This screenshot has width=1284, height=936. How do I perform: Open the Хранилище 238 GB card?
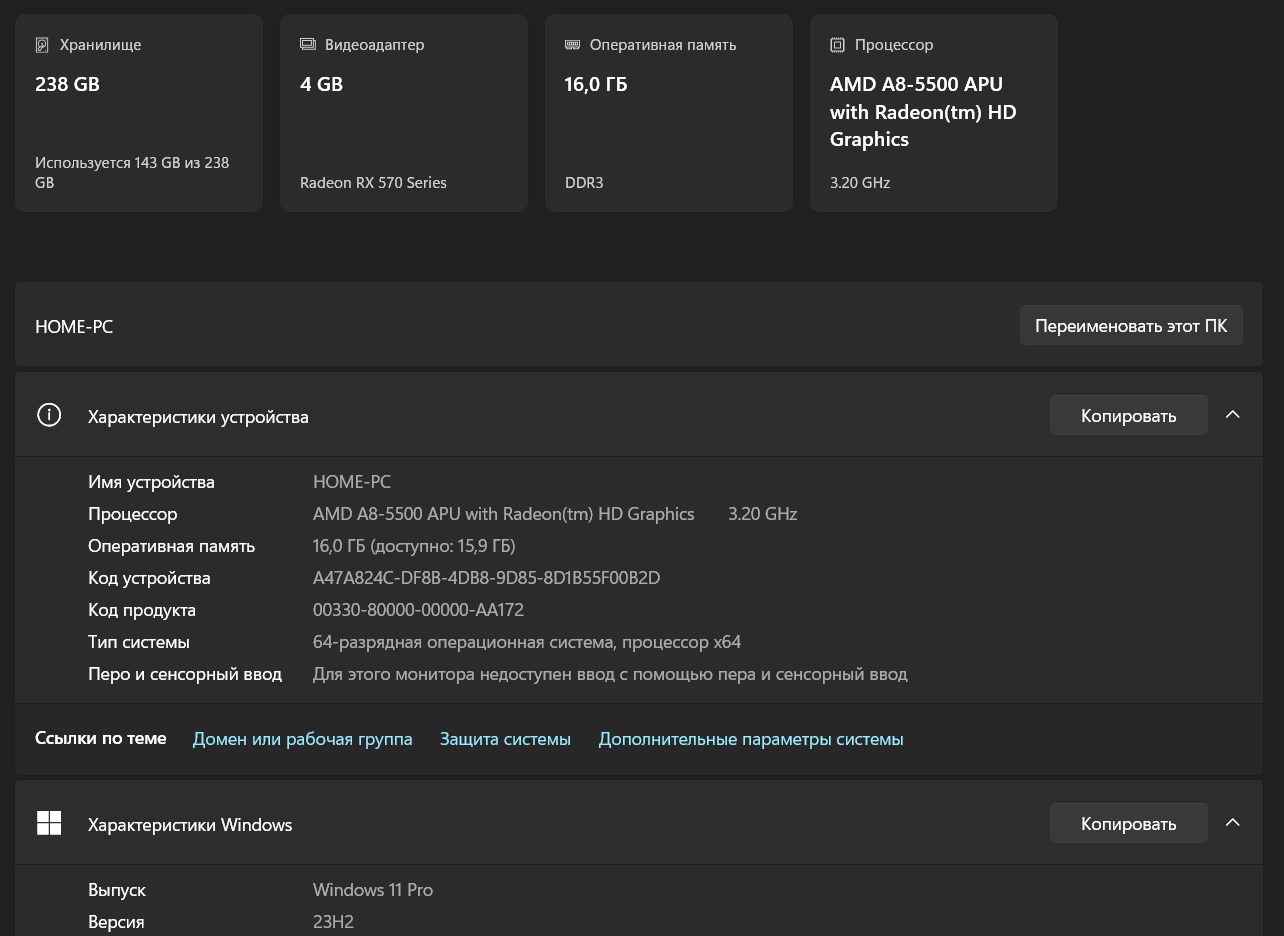[139, 113]
